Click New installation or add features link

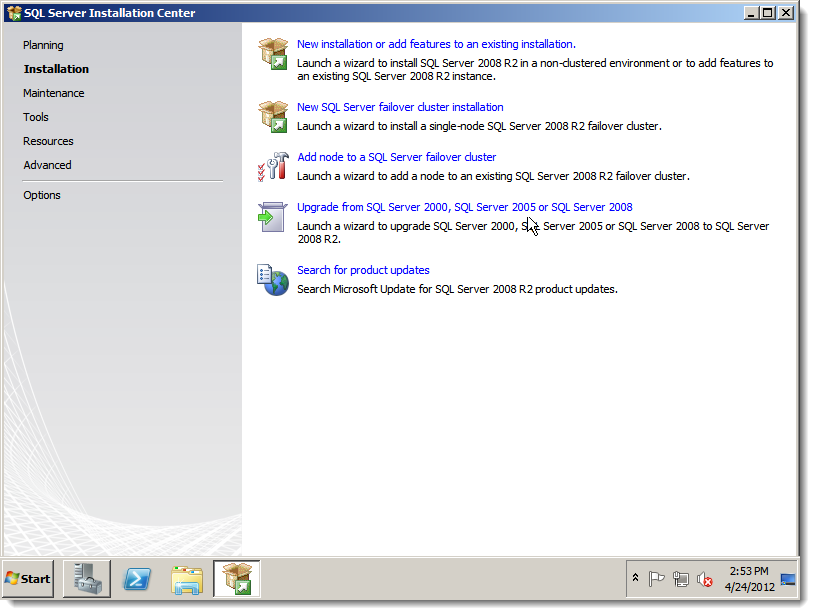click(x=436, y=44)
